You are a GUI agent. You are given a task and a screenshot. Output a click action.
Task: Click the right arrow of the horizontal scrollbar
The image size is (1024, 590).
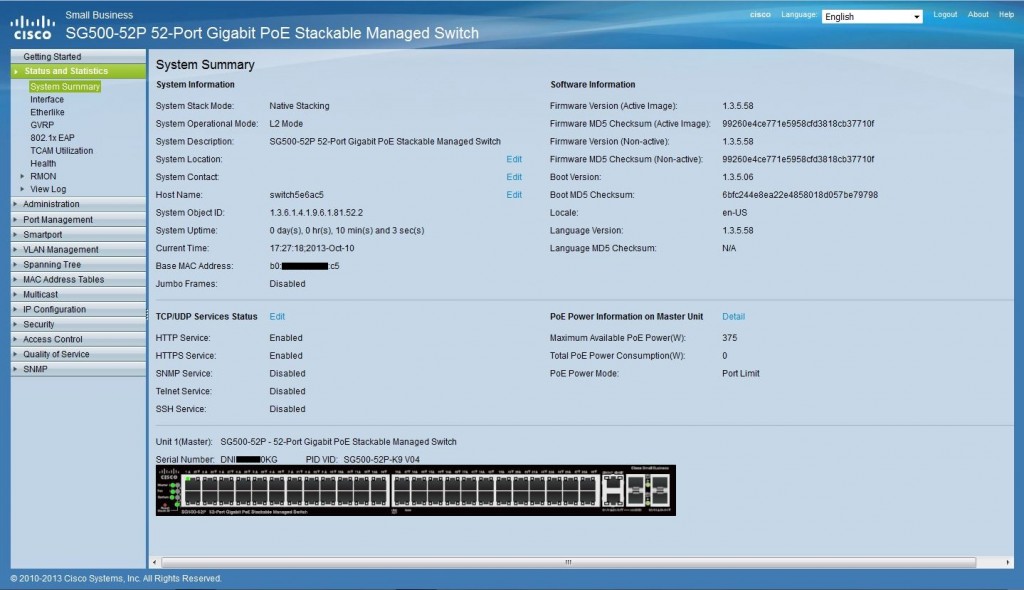[x=1008, y=562]
